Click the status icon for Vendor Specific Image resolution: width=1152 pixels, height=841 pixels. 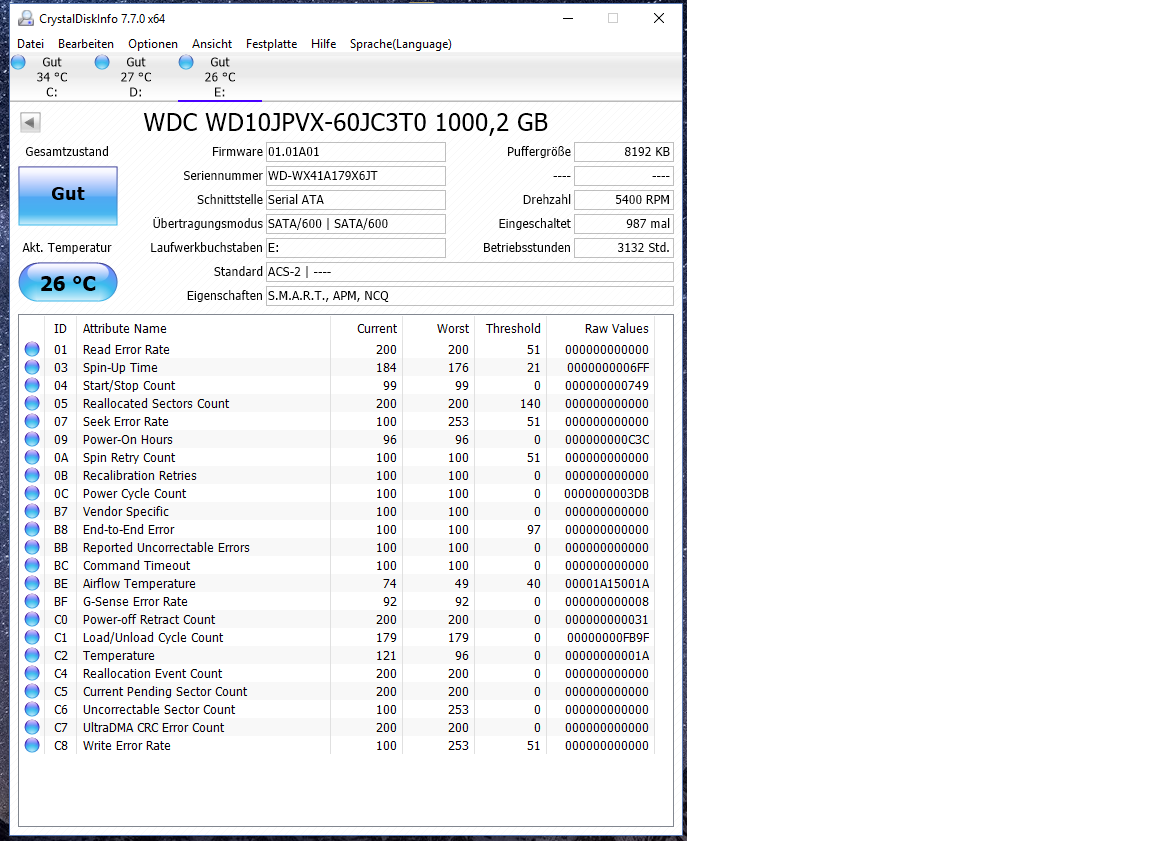tap(32, 511)
